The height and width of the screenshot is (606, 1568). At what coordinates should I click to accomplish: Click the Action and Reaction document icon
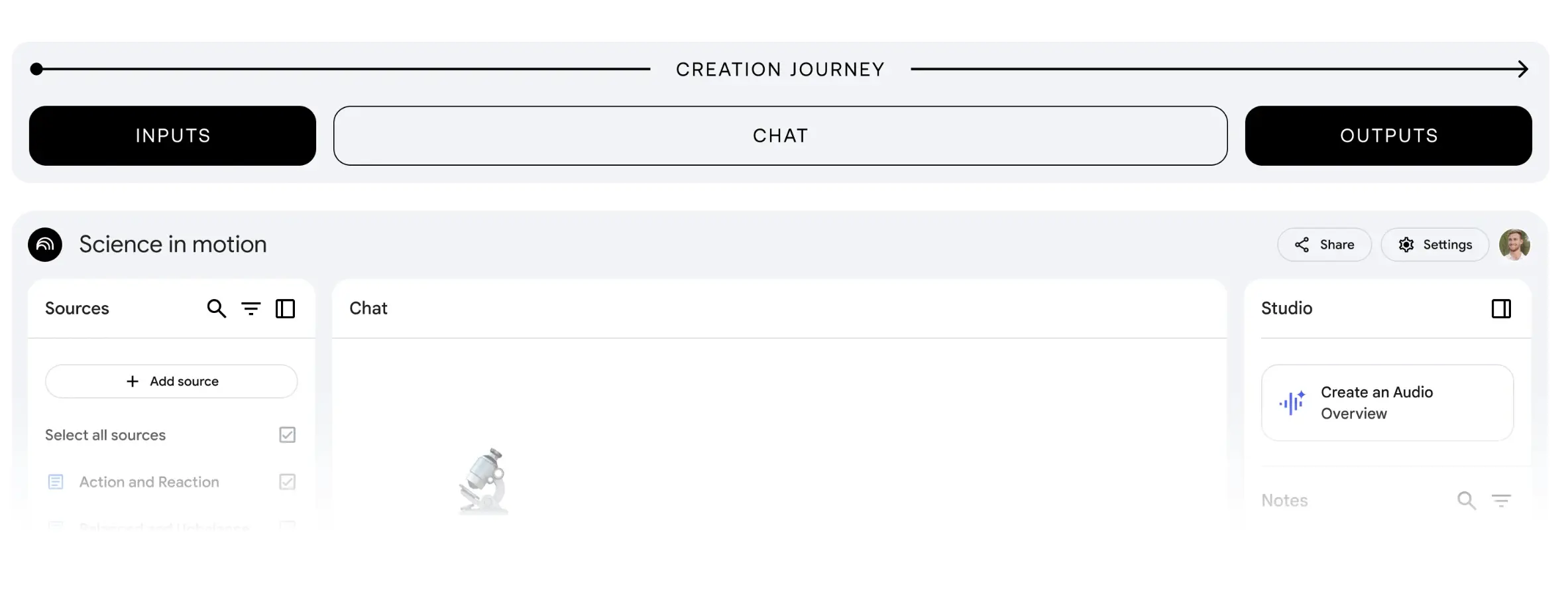(x=56, y=482)
